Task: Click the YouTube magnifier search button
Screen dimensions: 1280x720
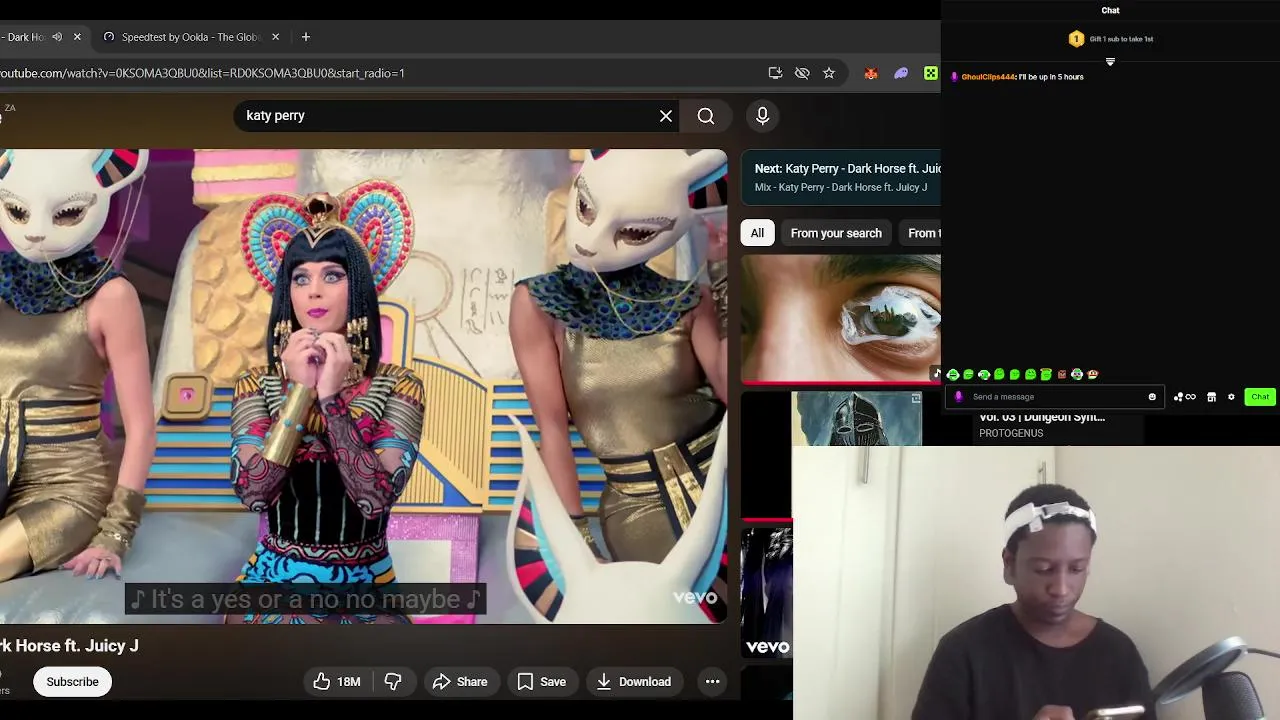Action: (x=706, y=116)
